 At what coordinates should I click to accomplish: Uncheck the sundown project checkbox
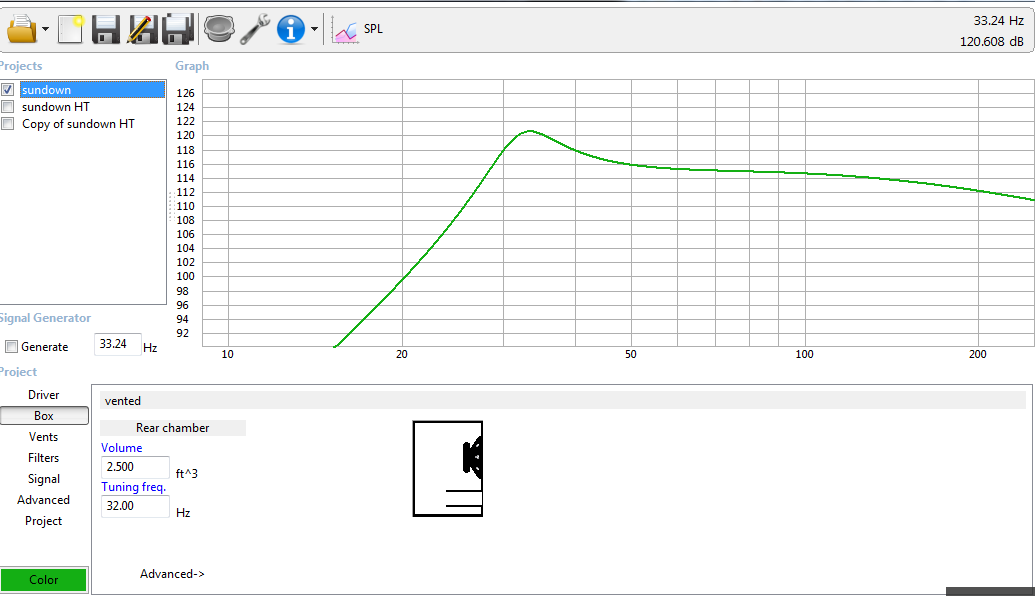pyautogui.click(x=8, y=89)
